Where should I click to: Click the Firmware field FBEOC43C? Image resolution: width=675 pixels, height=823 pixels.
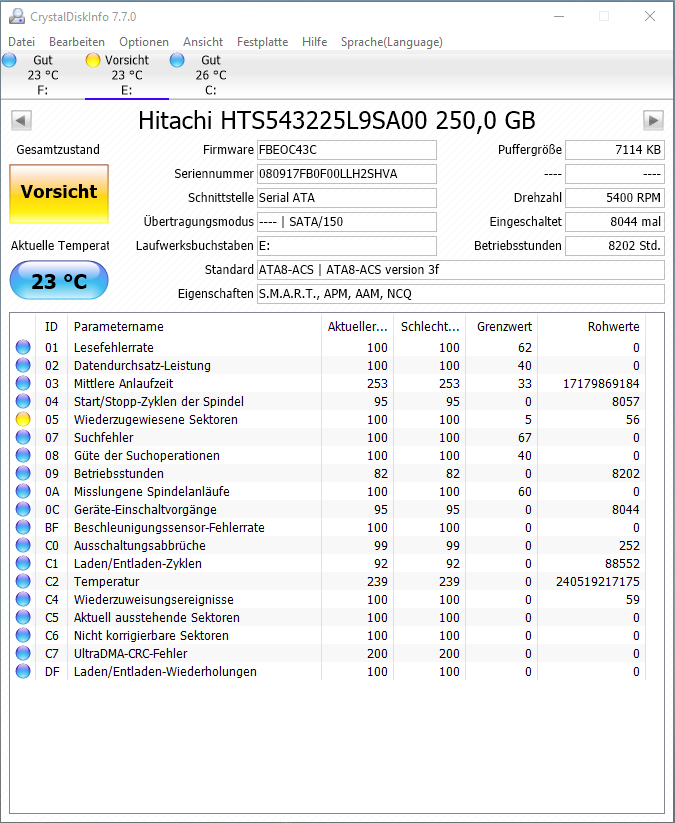coord(346,150)
